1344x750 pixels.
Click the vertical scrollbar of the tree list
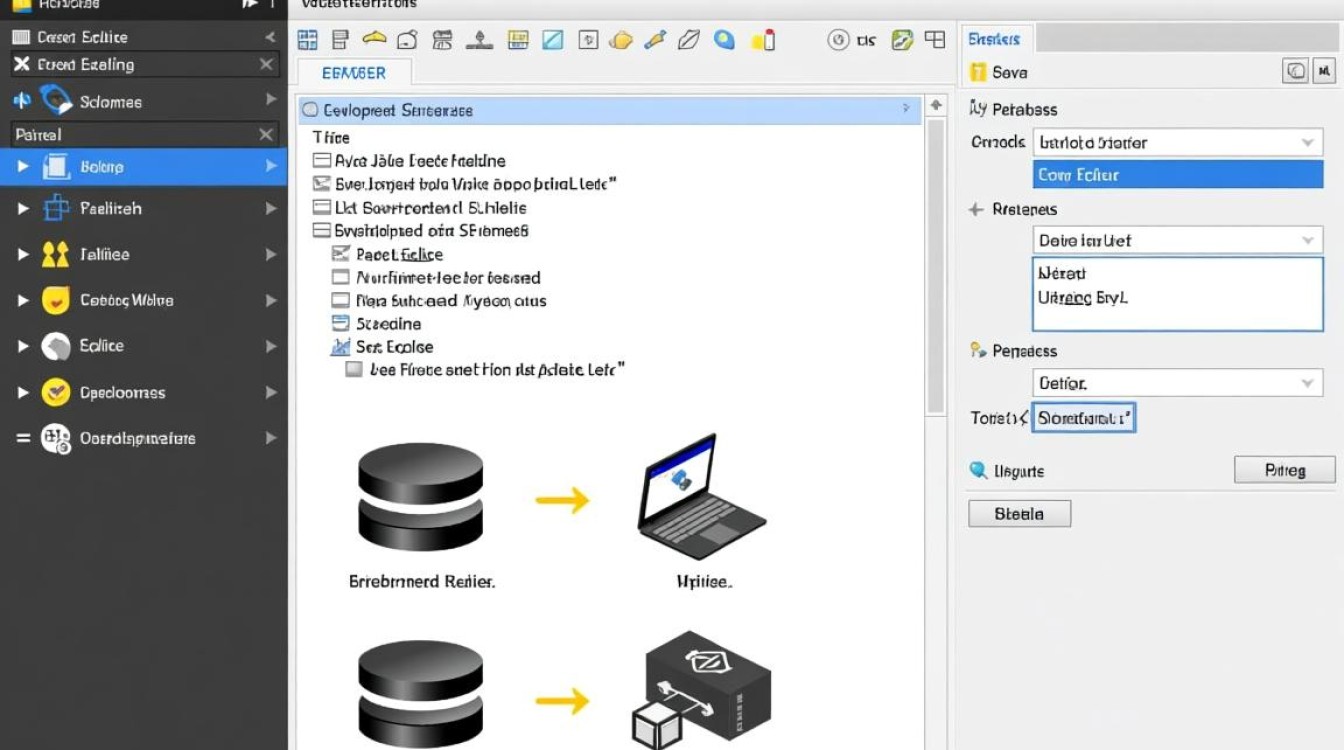point(935,260)
